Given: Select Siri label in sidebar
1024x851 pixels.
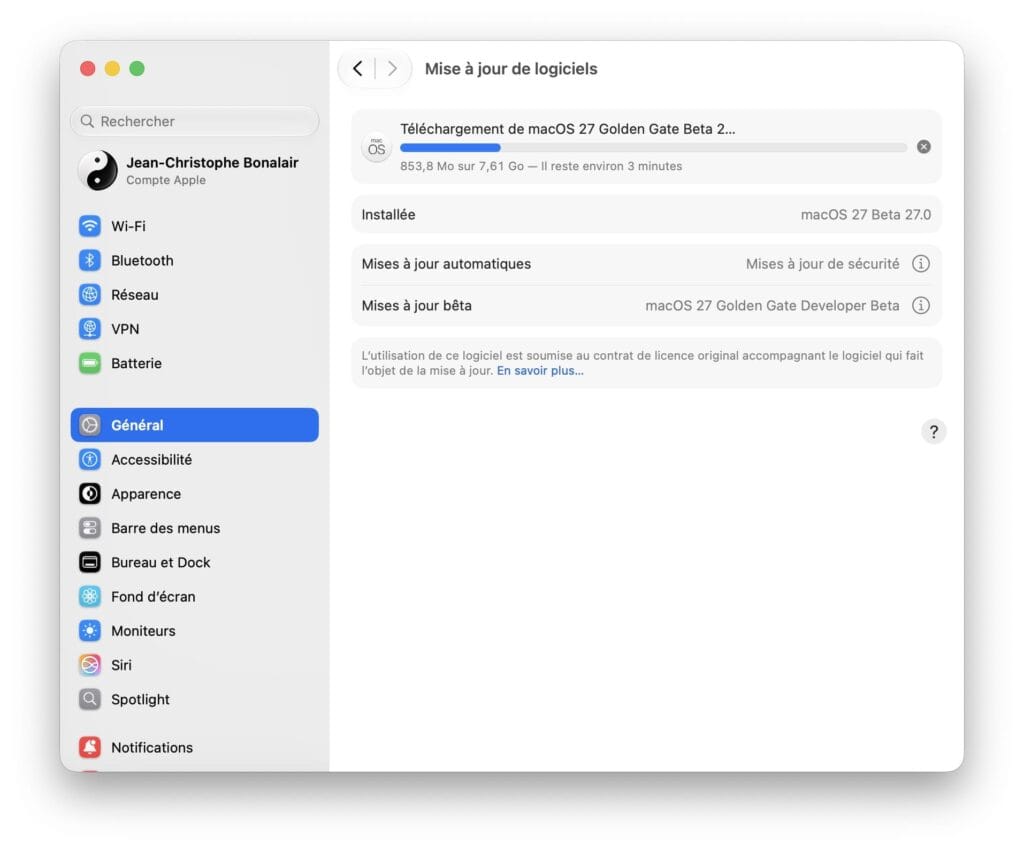Looking at the screenshot, I should pyautogui.click(x=121, y=665).
